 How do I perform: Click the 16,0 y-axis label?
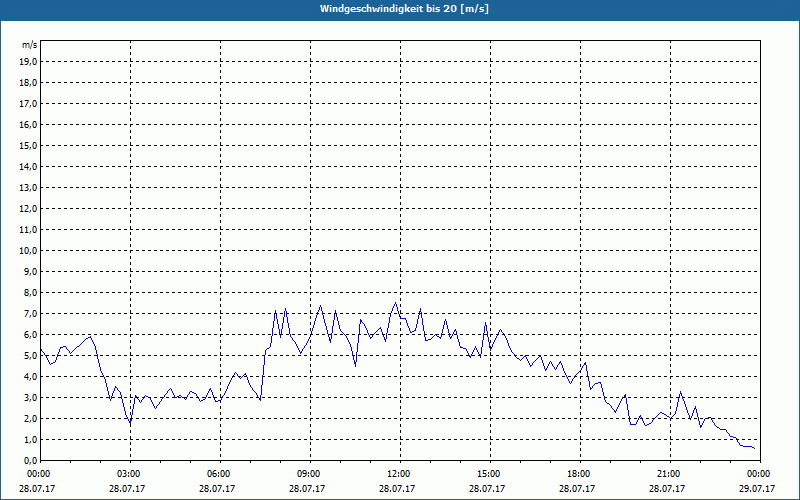pyautogui.click(x=28, y=124)
